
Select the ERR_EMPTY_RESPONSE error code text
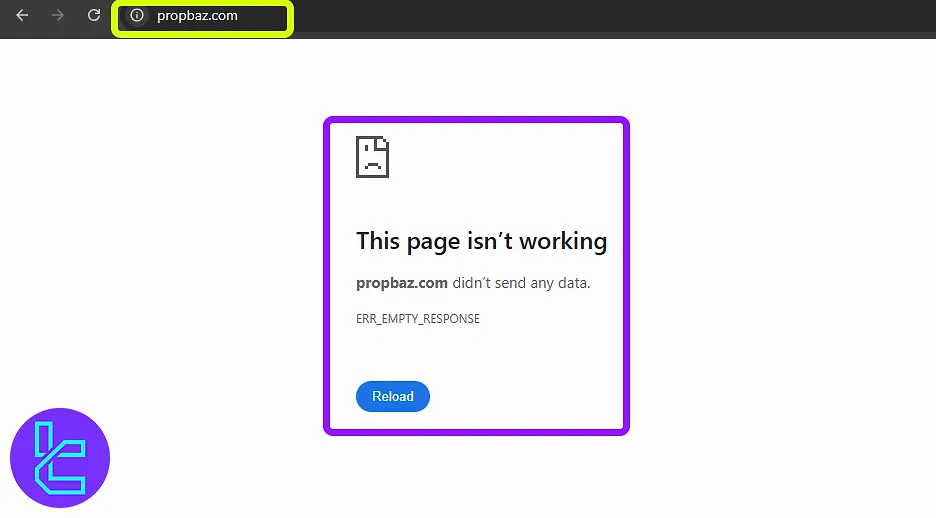point(417,319)
